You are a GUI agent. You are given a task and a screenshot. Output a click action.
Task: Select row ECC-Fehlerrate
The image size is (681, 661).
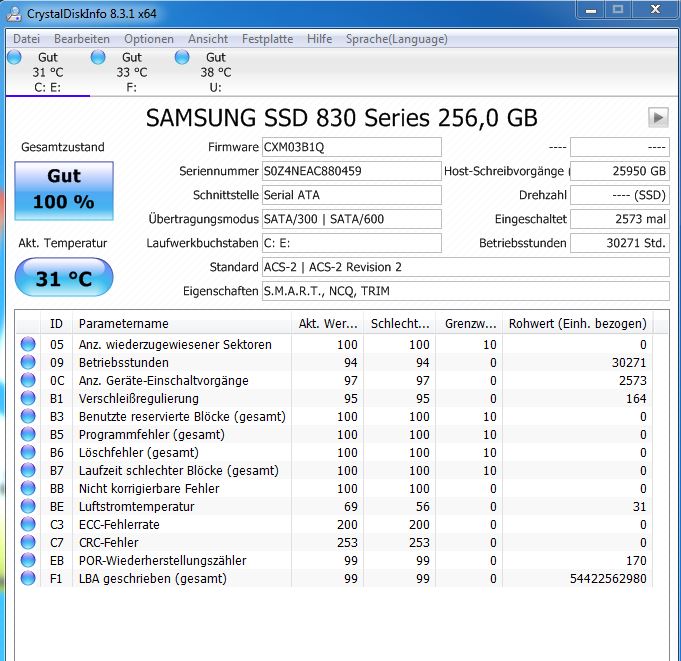coord(334,524)
